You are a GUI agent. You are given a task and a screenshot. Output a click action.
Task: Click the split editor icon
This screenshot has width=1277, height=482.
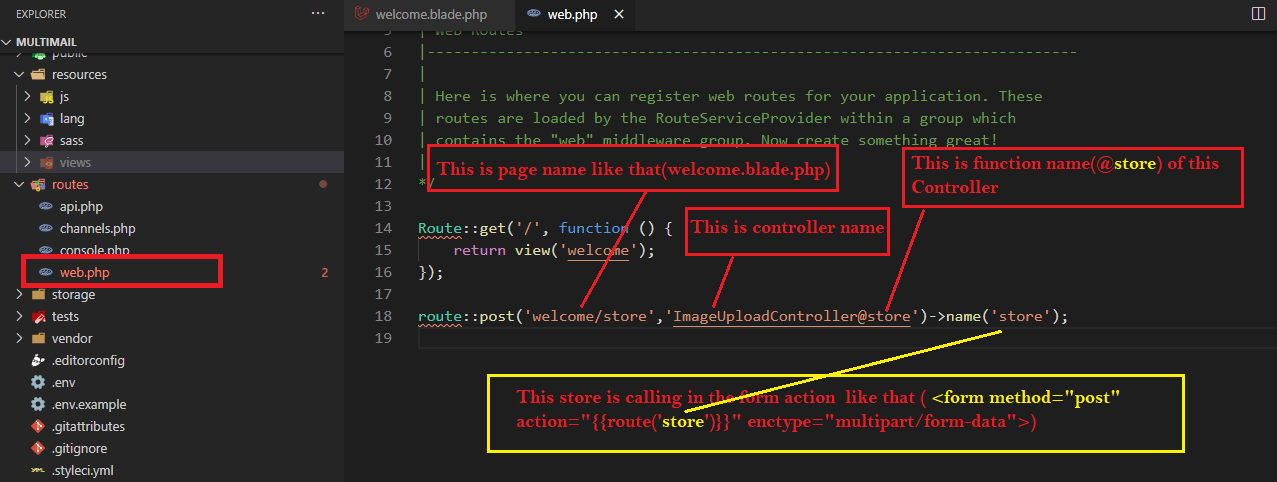(x=1258, y=14)
